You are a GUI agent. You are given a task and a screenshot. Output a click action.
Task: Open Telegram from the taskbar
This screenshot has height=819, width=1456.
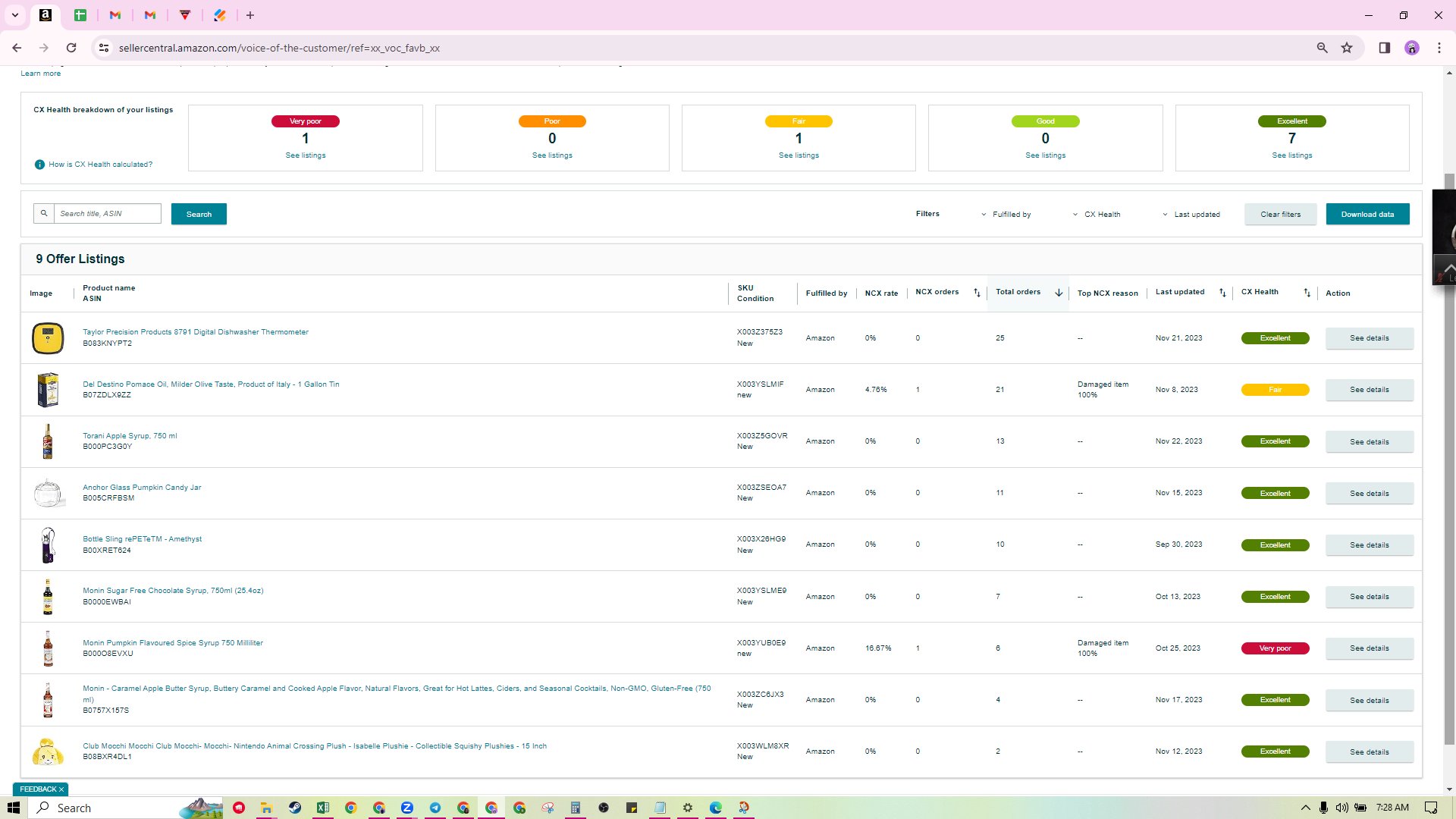click(x=435, y=808)
